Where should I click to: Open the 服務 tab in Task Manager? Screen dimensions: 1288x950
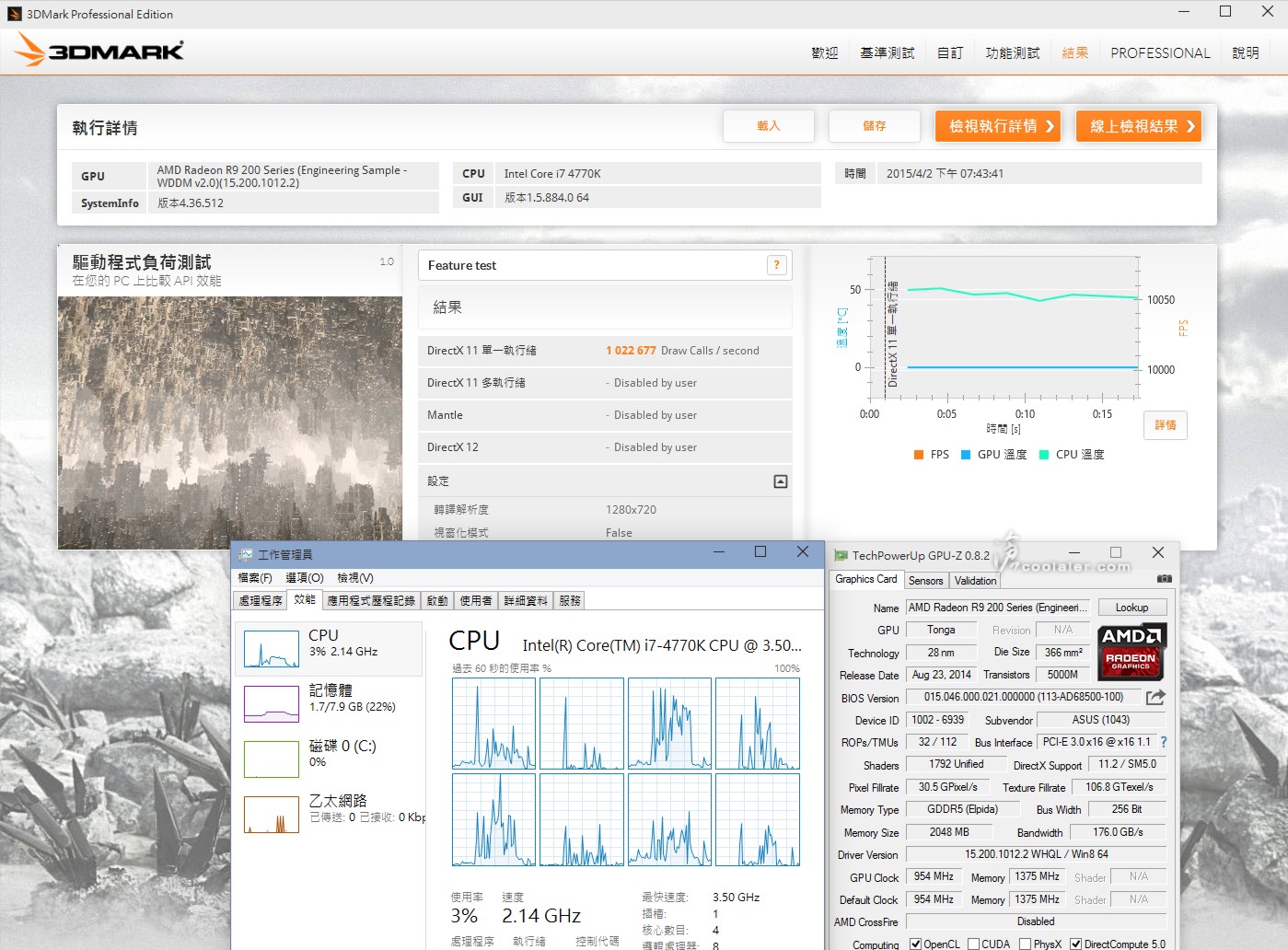click(570, 600)
